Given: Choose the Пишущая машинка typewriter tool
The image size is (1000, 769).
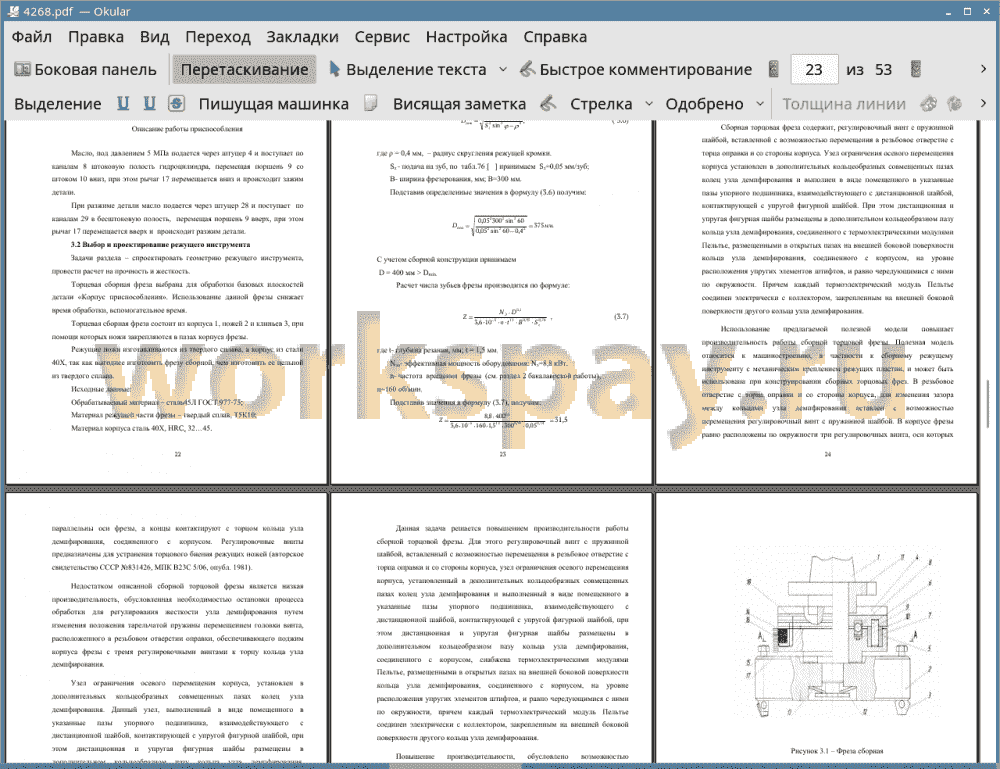Looking at the screenshot, I should 274,104.
